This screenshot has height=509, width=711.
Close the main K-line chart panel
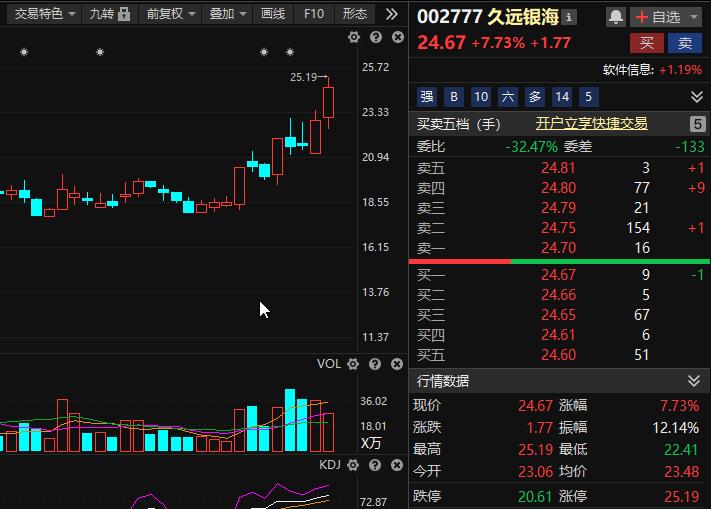398,37
